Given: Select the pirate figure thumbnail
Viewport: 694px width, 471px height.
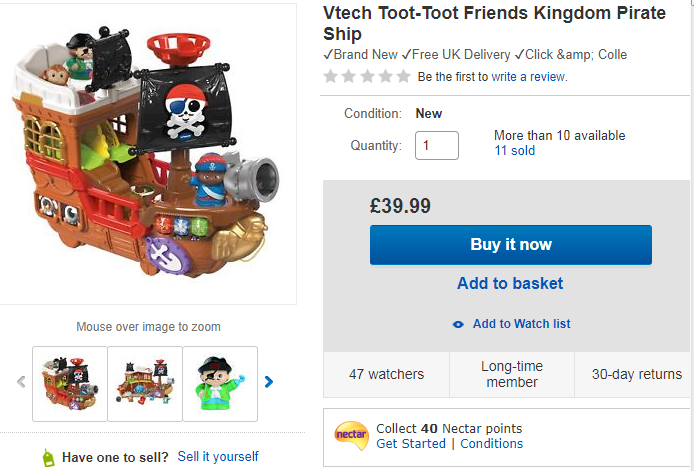Looking at the screenshot, I should coord(220,383).
